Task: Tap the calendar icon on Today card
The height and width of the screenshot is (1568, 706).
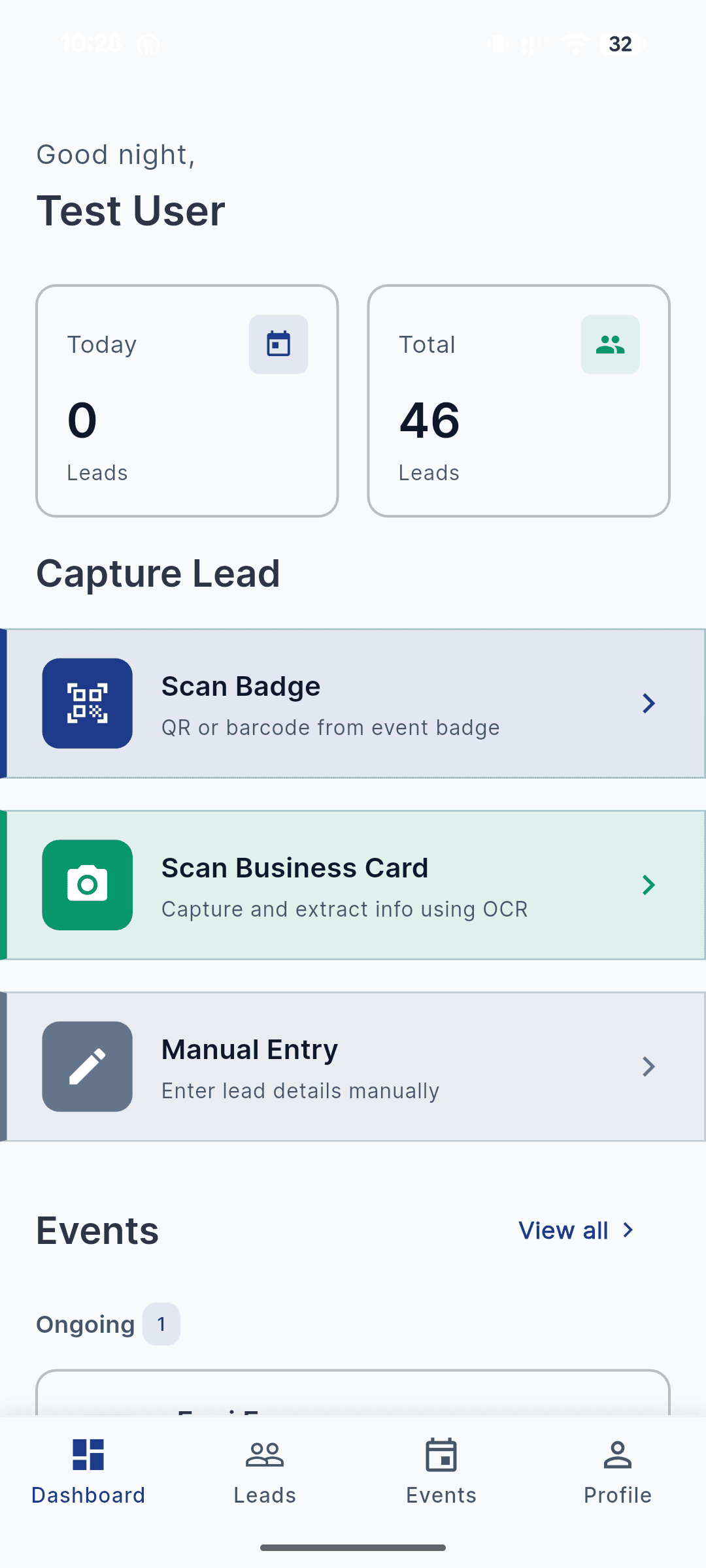Action: (x=278, y=344)
